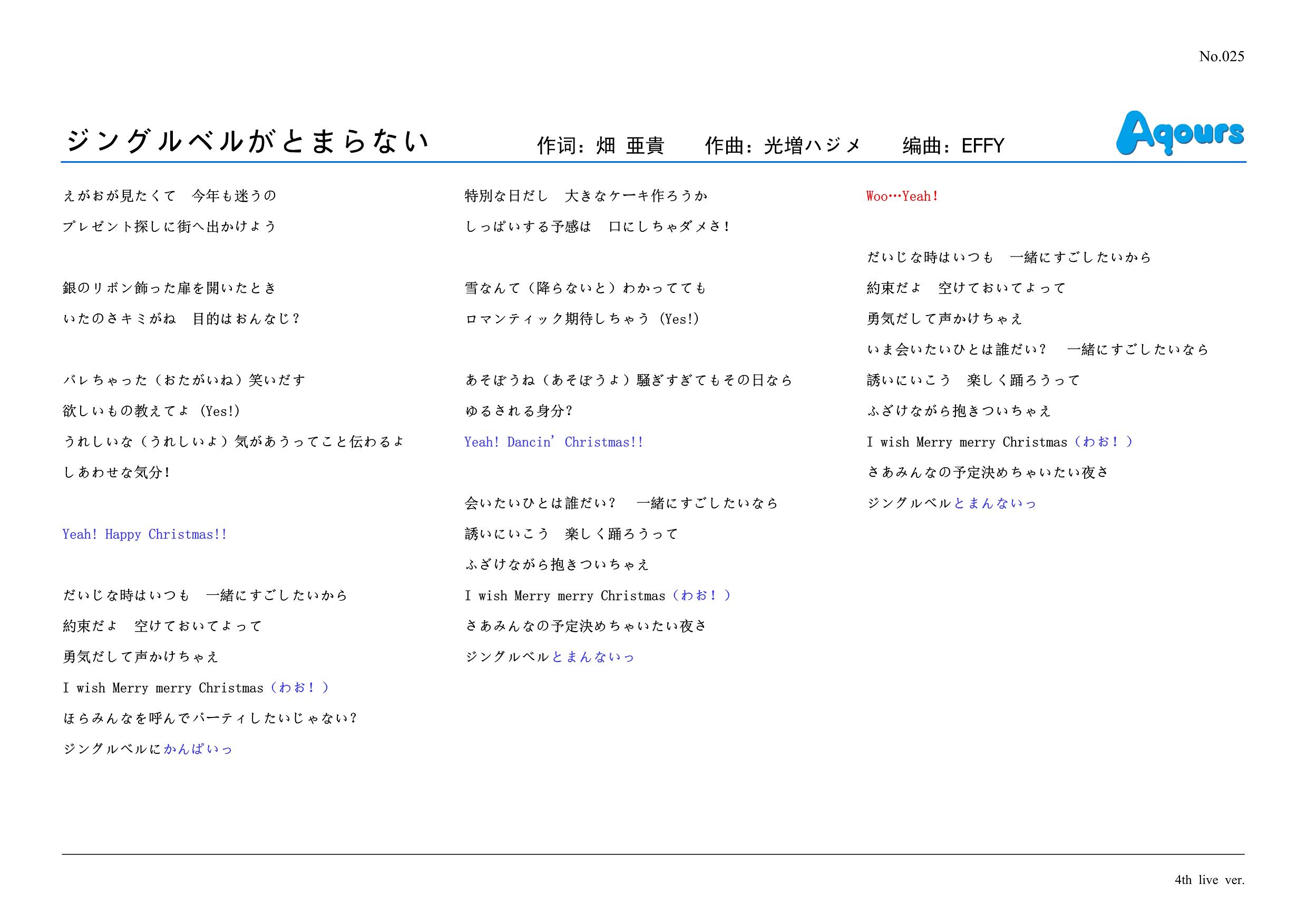Click the line ゆるされる身分?
The height and width of the screenshot is (924, 1307).
519,411
